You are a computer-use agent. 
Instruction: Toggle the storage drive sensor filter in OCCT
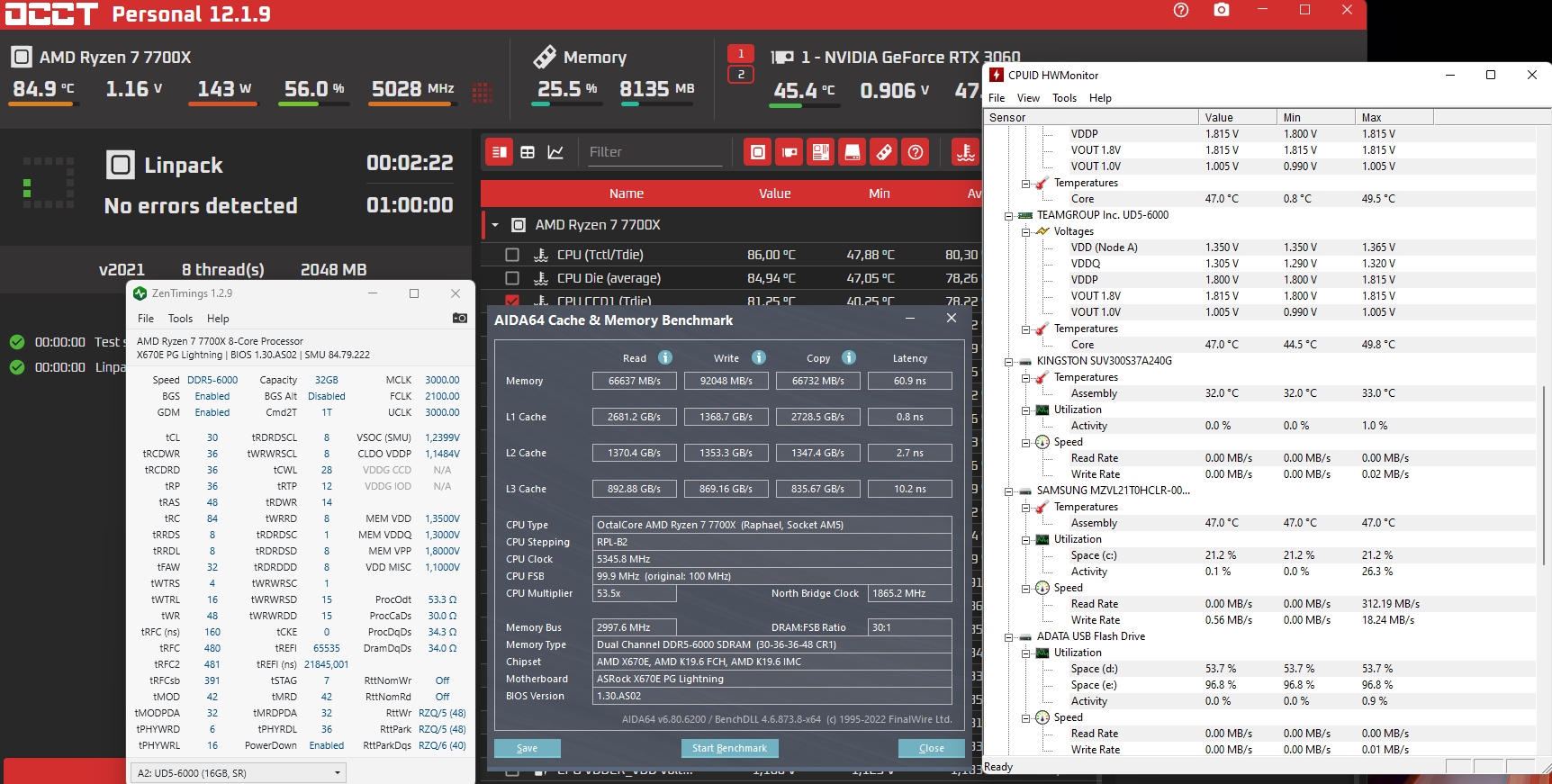[852, 152]
